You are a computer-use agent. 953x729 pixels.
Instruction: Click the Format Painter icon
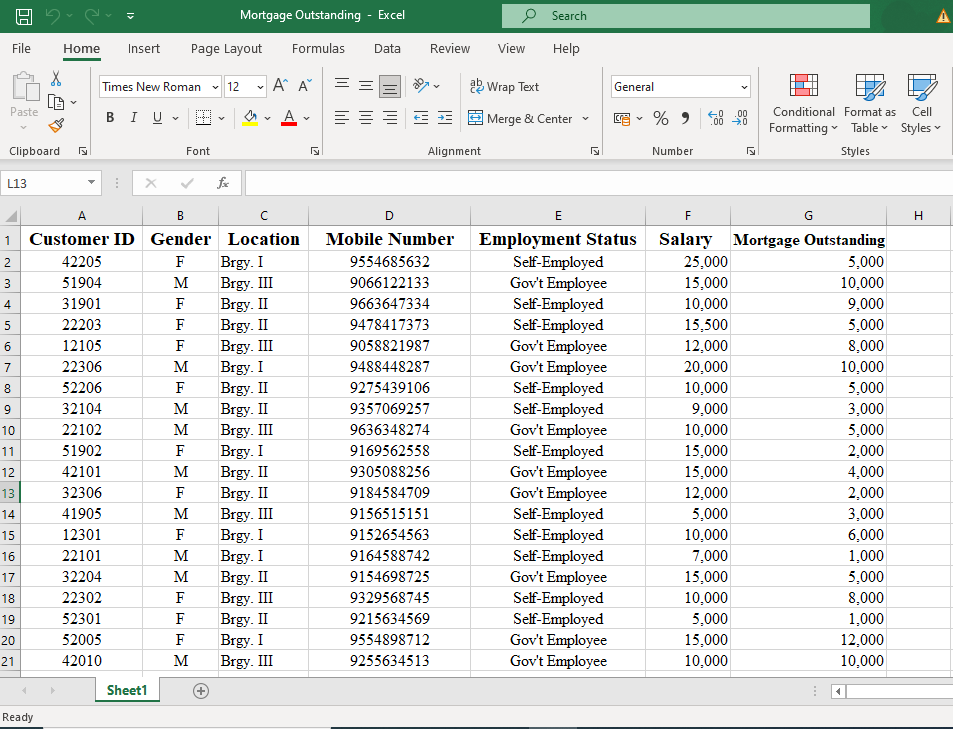tap(56, 125)
